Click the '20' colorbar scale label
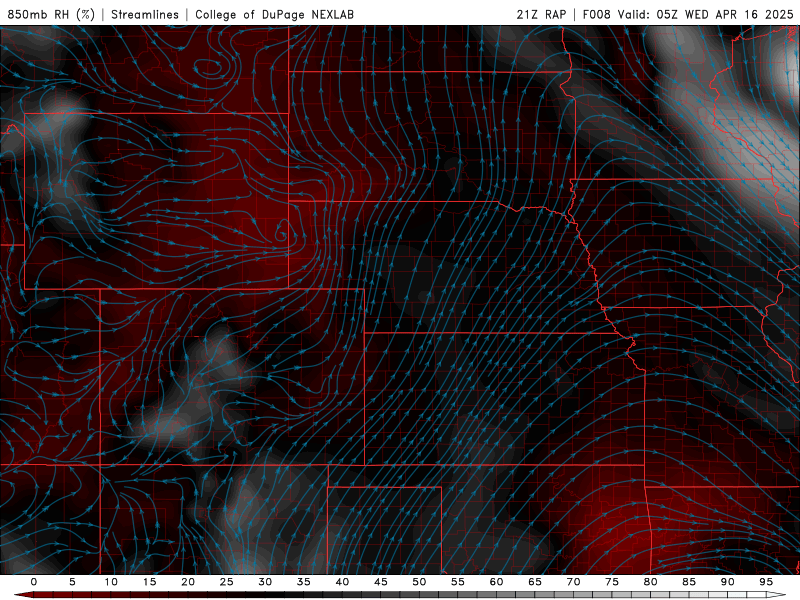Viewport: 800px width, 600px height. pyautogui.click(x=188, y=582)
